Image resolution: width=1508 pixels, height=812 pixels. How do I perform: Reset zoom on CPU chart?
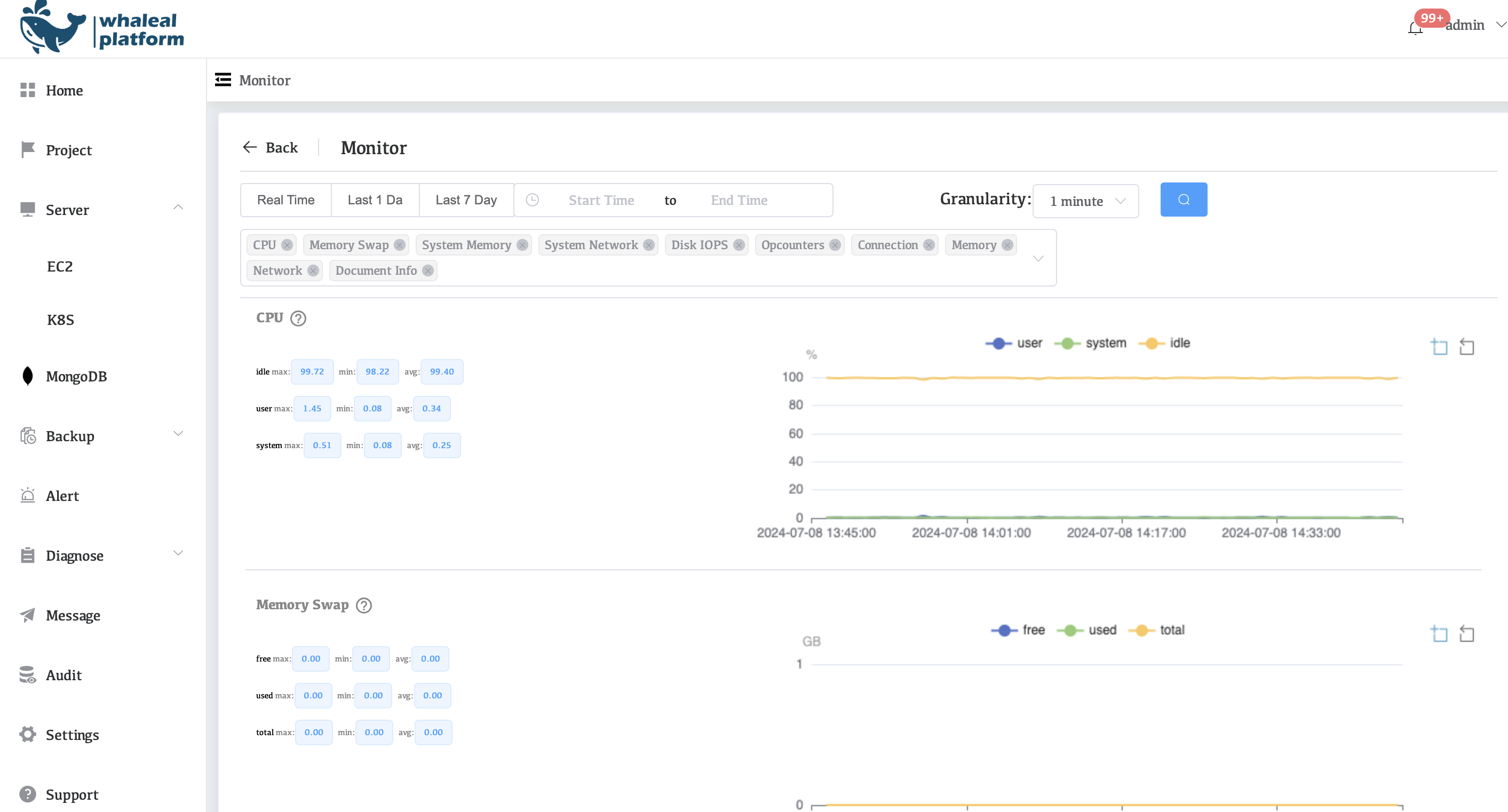[x=1466, y=347]
